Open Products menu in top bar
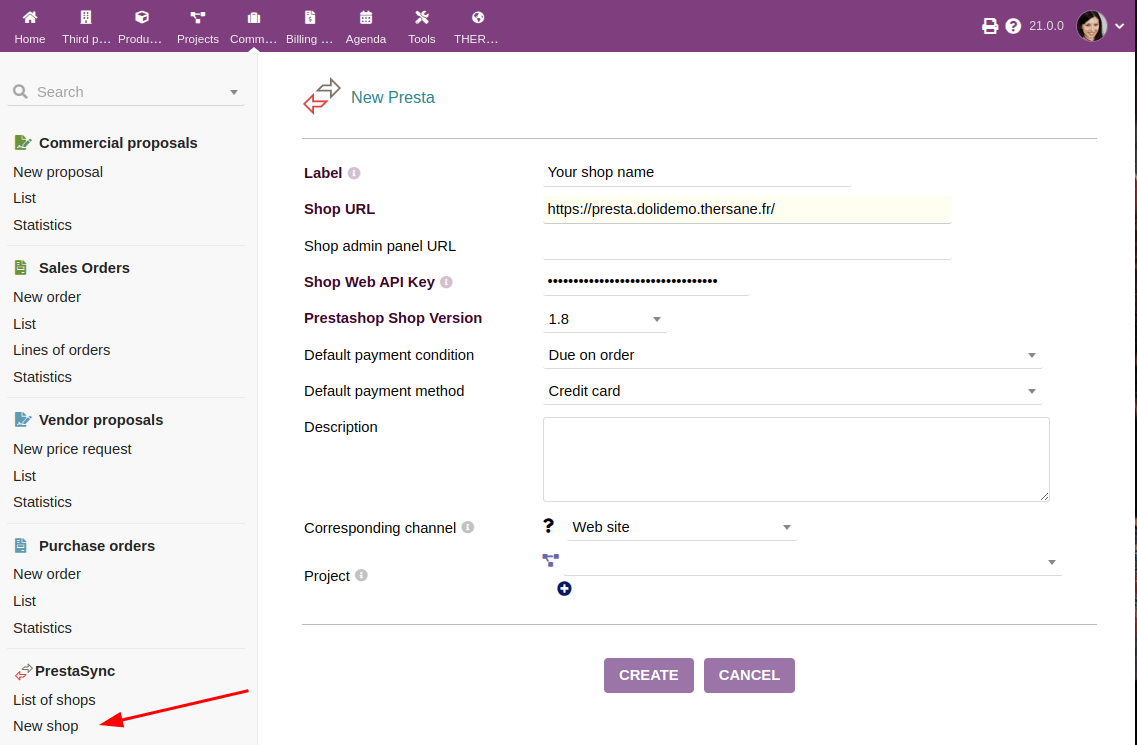 (x=141, y=27)
